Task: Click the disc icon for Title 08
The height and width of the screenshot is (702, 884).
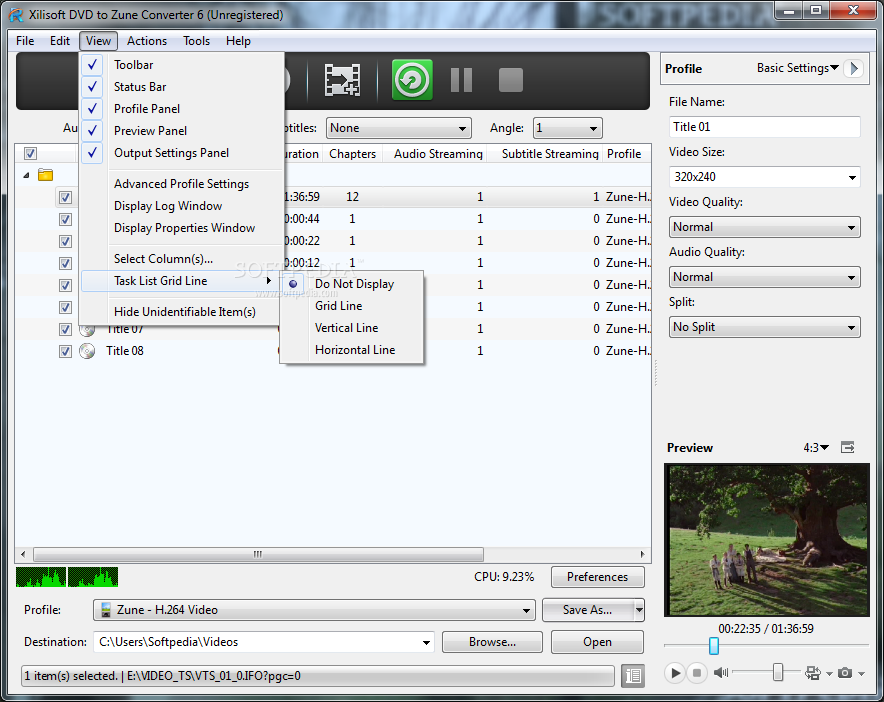Action: pyautogui.click(x=87, y=351)
